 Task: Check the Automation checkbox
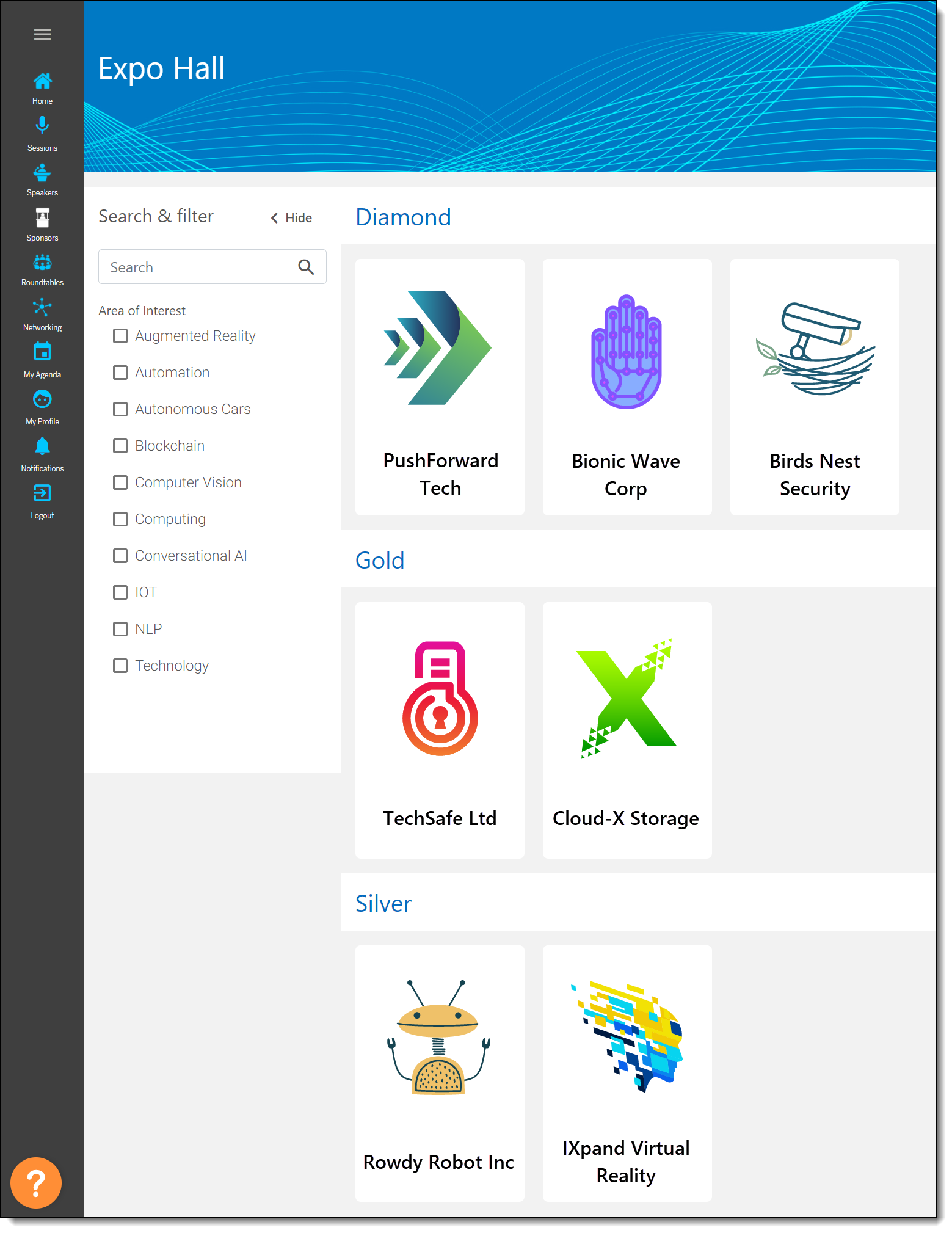pos(120,373)
